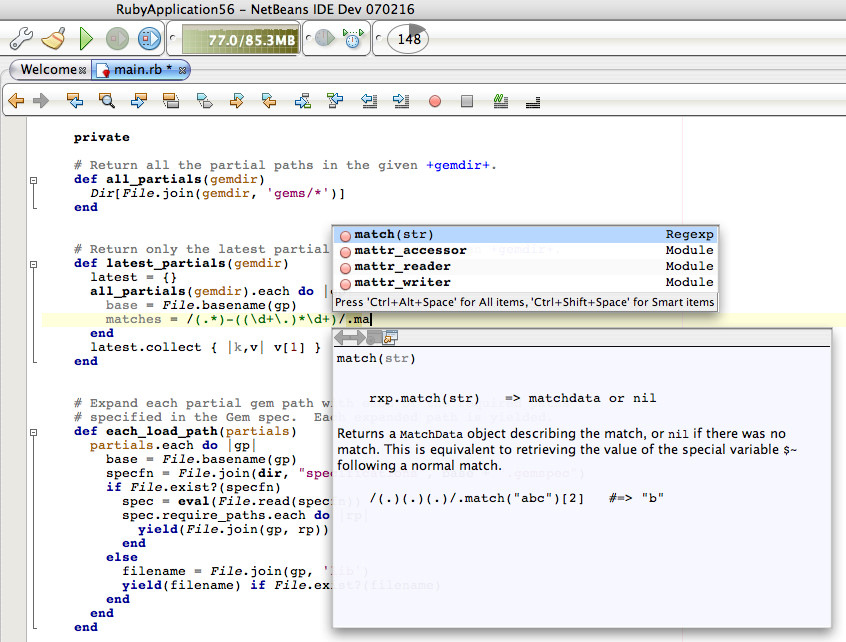Click the Build Main Project wrench icon
Viewport: 846px width, 642px height.
click(21, 39)
